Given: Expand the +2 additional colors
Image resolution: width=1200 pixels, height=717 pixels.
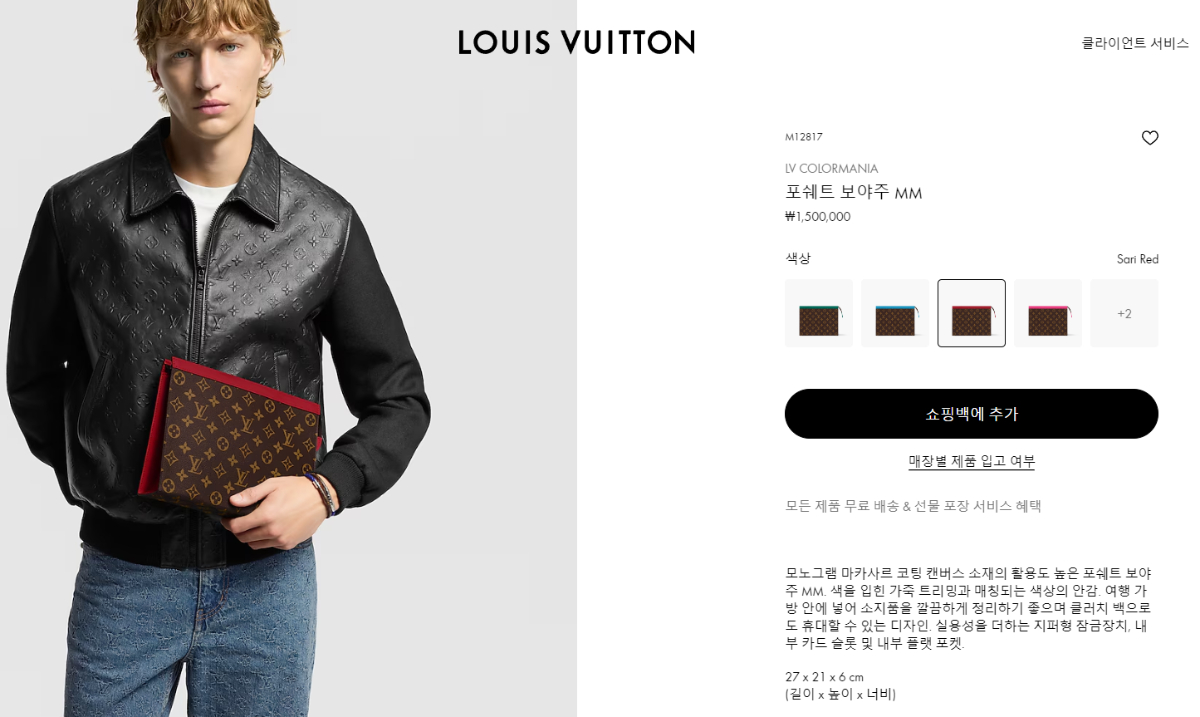Looking at the screenshot, I should [1124, 313].
